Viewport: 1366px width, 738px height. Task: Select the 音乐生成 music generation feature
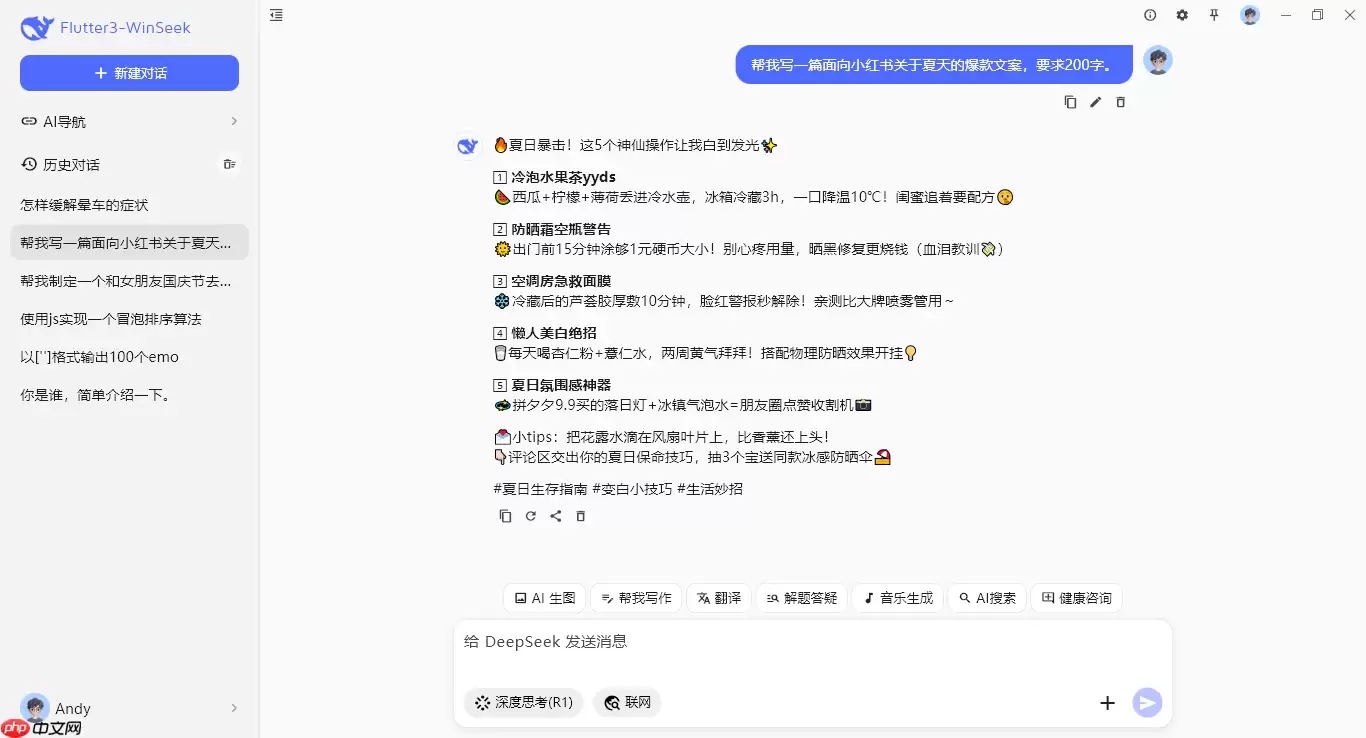coord(897,597)
